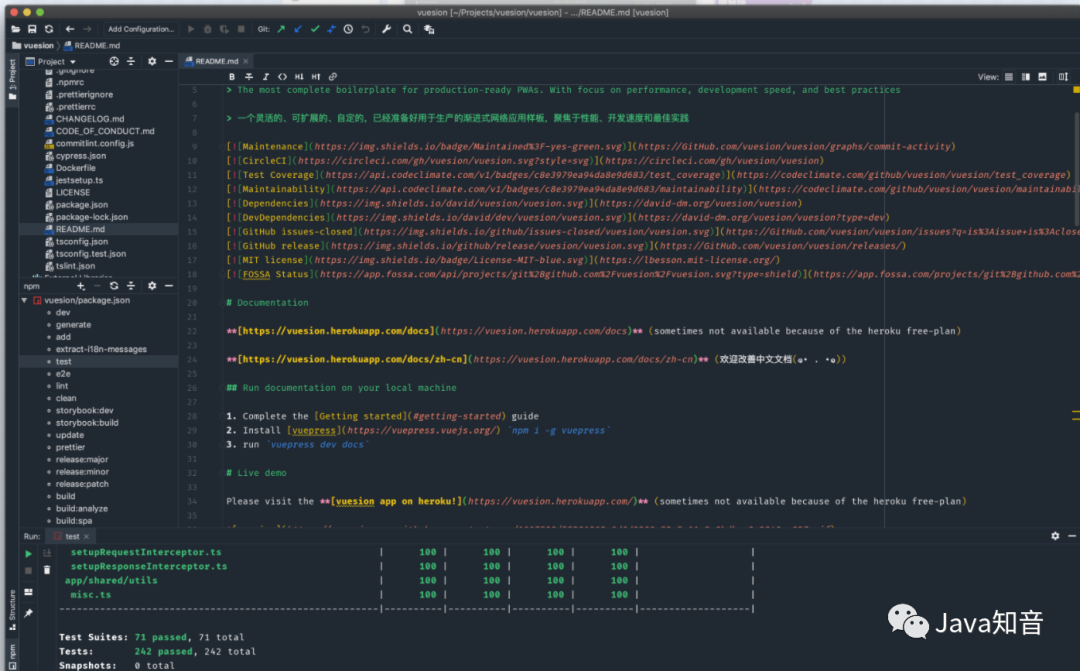Show Git history clock icon
This screenshot has height=671, width=1080.
pos(349,29)
